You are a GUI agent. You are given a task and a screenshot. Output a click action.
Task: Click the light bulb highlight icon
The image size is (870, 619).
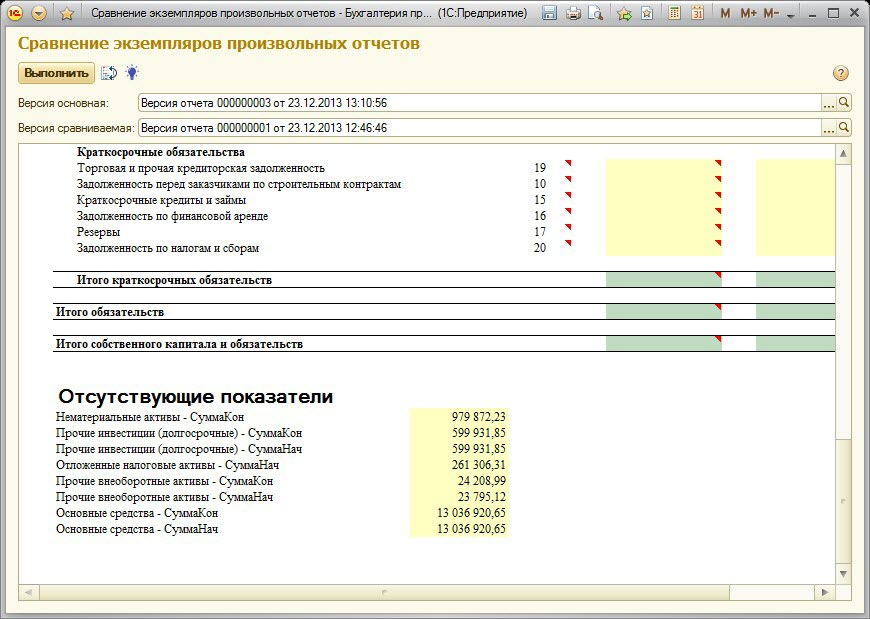[131, 73]
